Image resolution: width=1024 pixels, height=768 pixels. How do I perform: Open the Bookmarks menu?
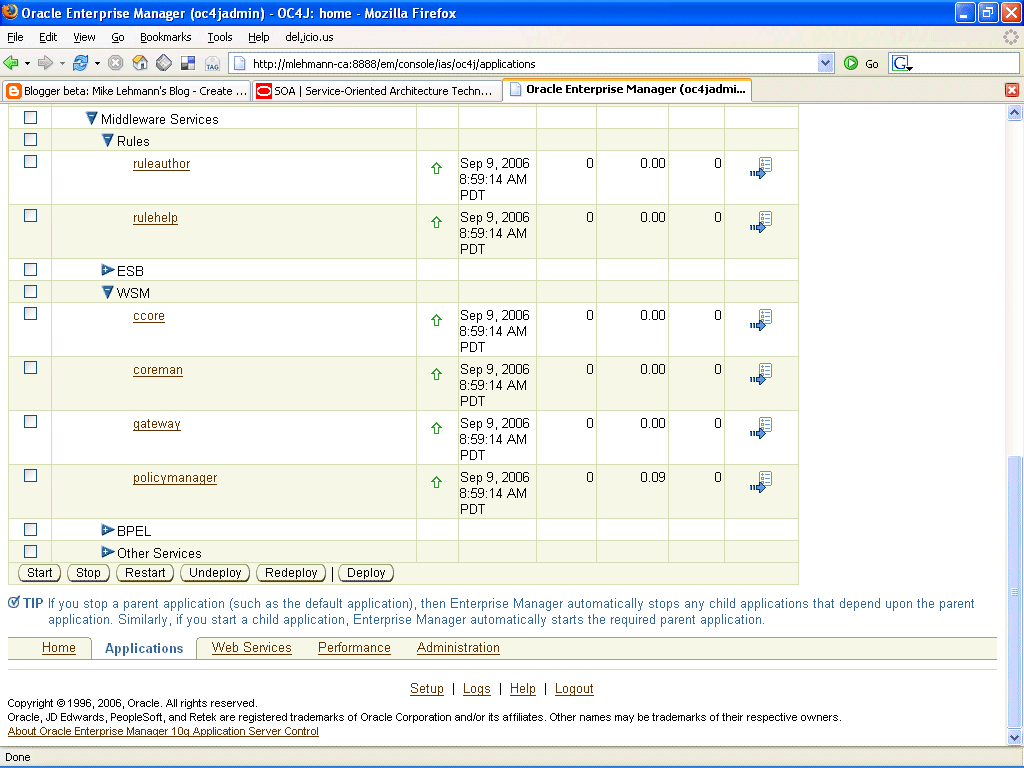click(165, 37)
